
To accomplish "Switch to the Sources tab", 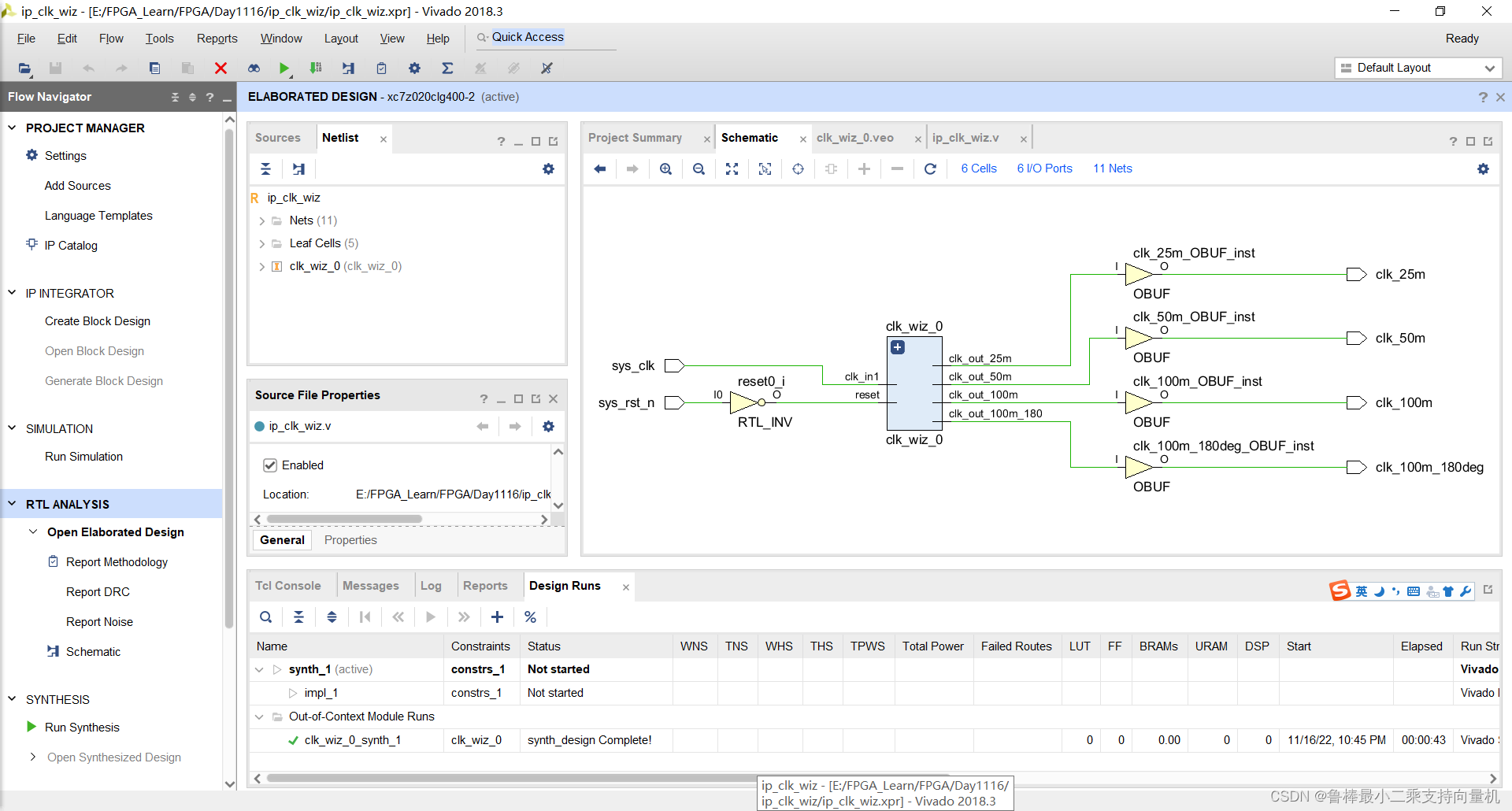I will pos(278,138).
